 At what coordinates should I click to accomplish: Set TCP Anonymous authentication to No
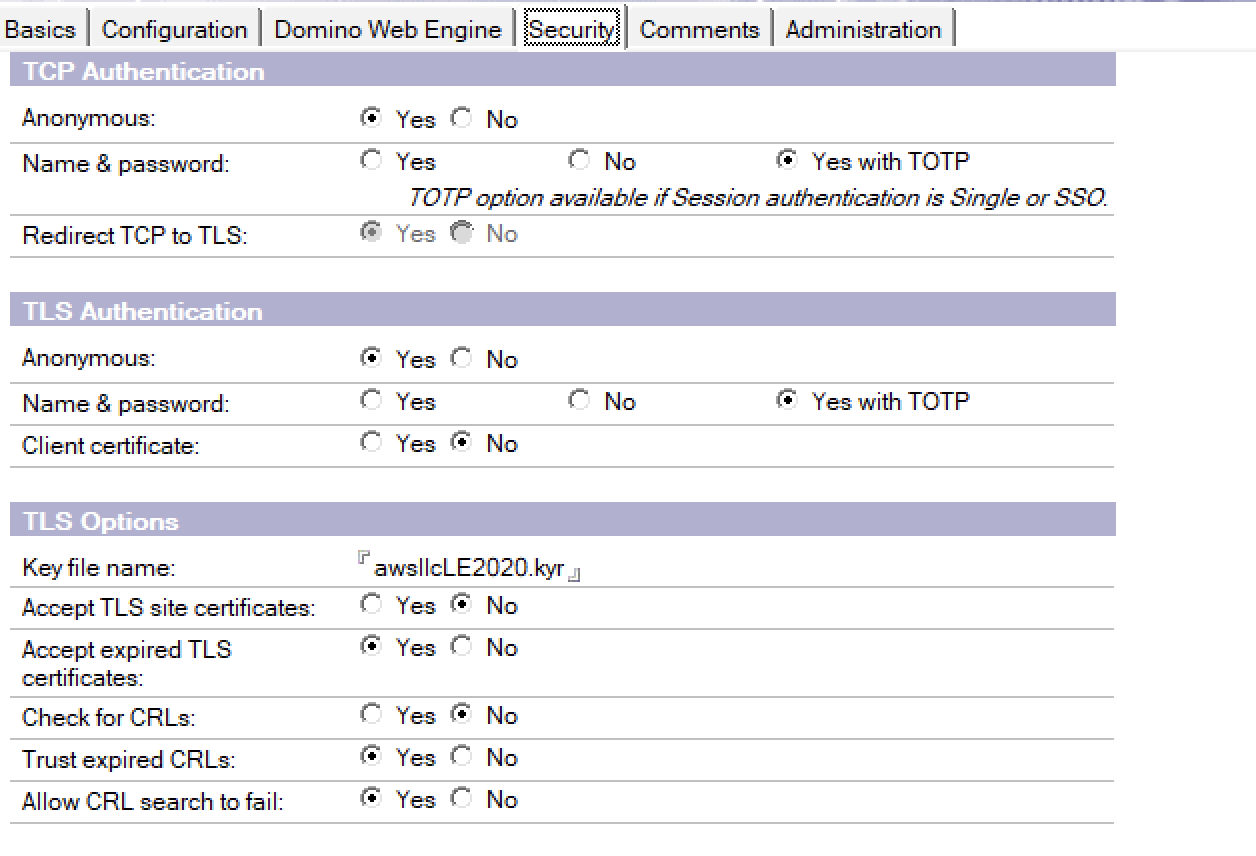pyautogui.click(x=461, y=118)
